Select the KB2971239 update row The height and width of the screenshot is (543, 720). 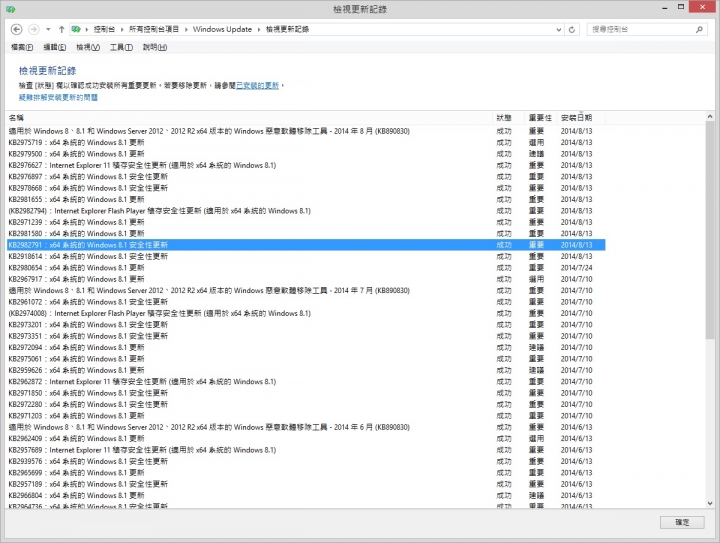[x=306, y=222]
